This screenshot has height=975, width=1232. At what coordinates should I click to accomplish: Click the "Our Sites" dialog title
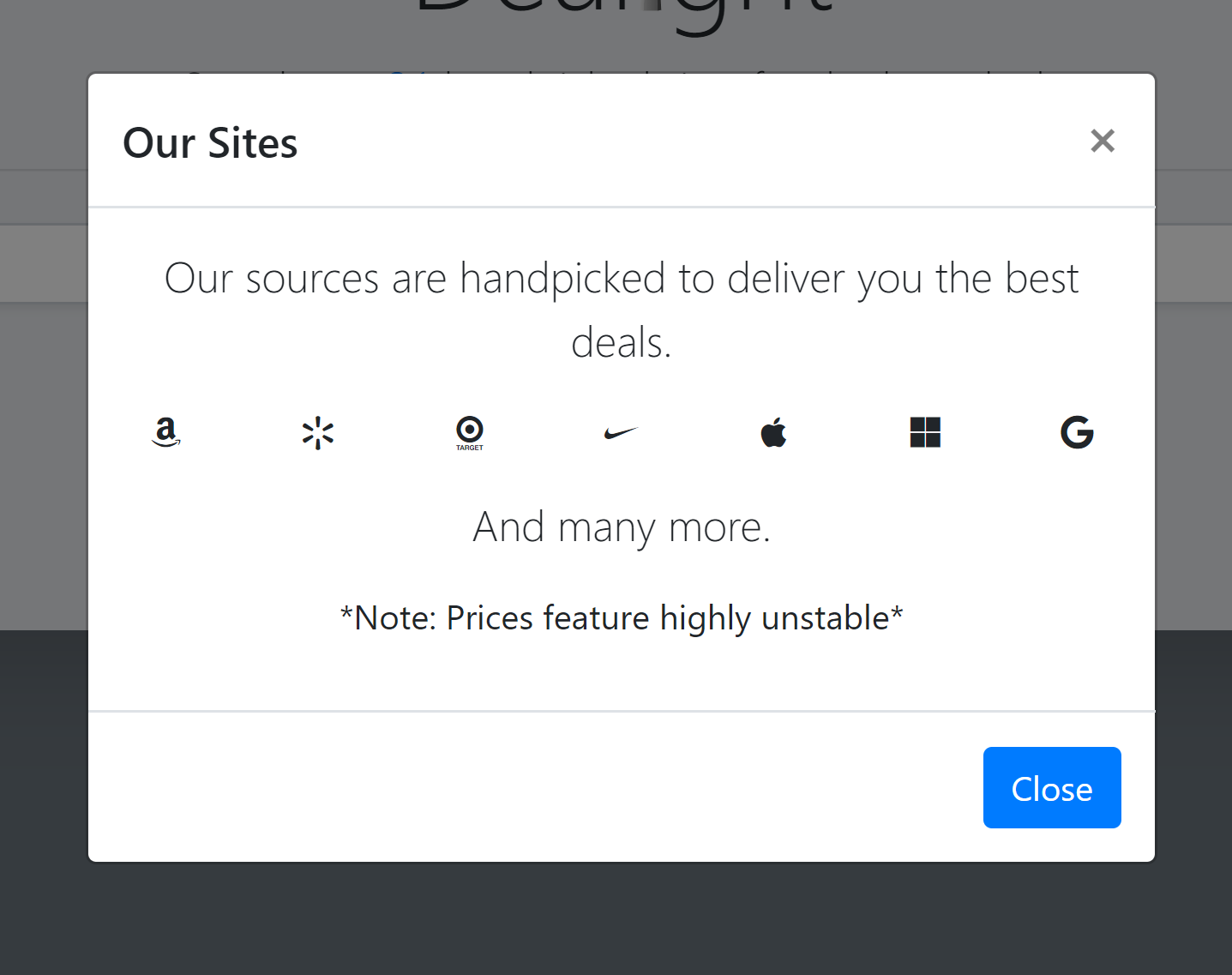coord(210,142)
